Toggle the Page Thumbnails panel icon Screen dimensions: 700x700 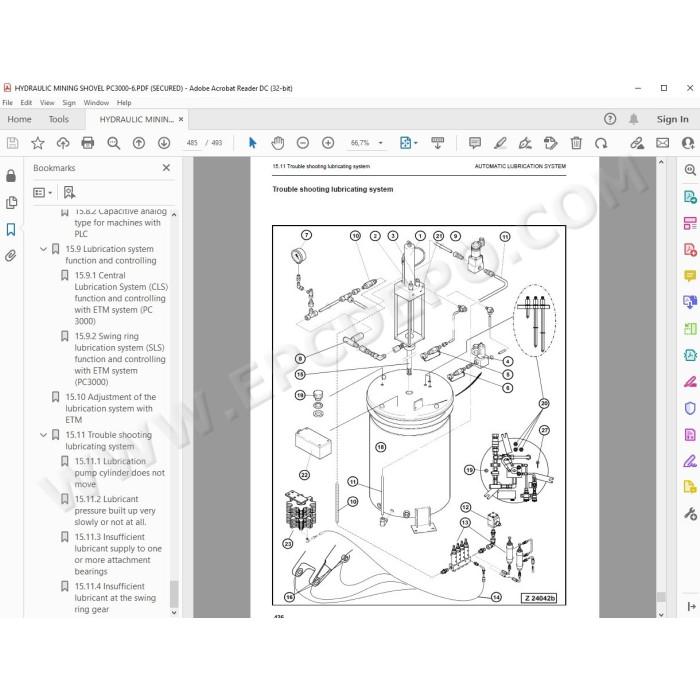[11, 202]
